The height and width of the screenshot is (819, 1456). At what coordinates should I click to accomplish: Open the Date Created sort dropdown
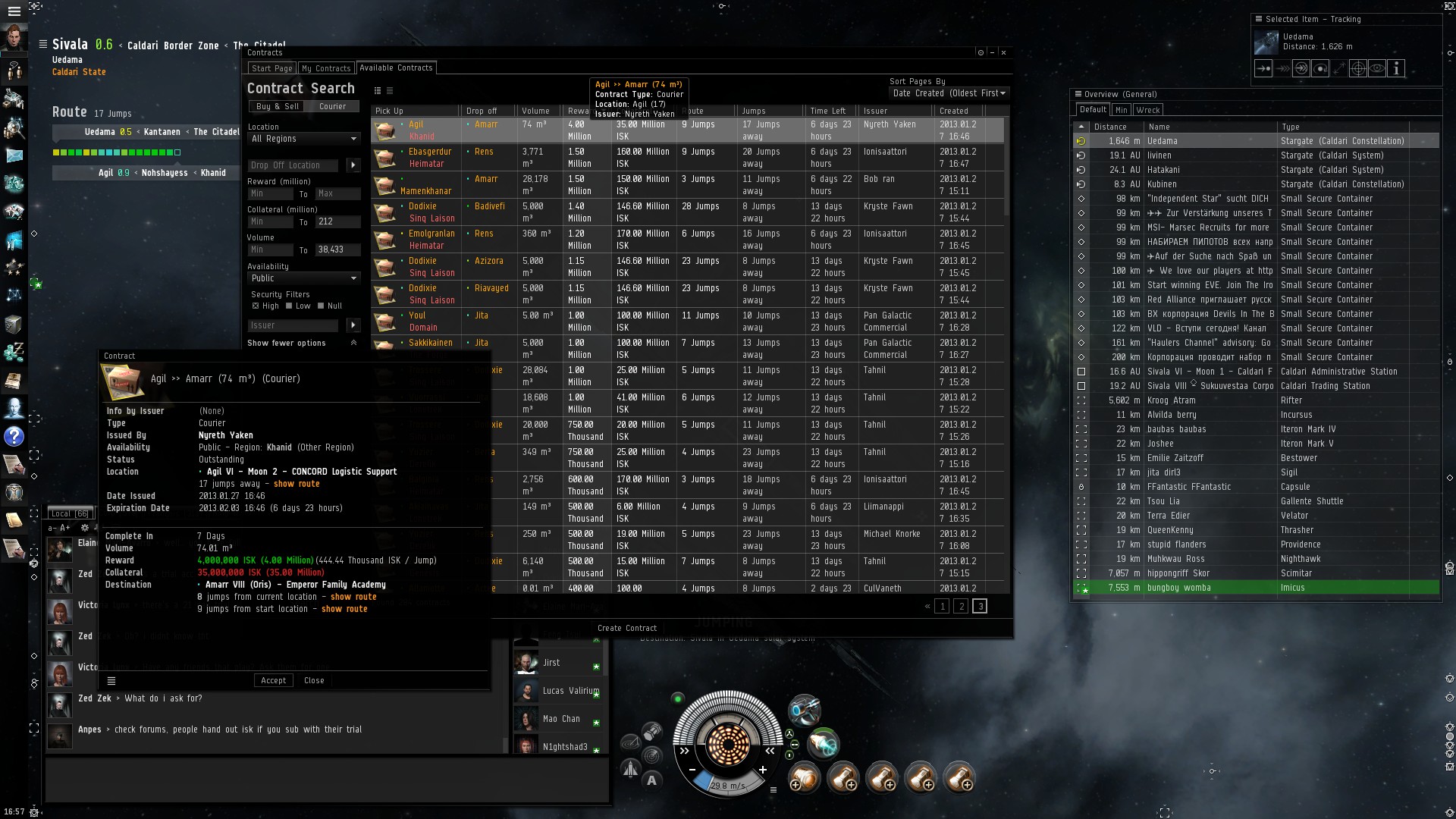949,93
